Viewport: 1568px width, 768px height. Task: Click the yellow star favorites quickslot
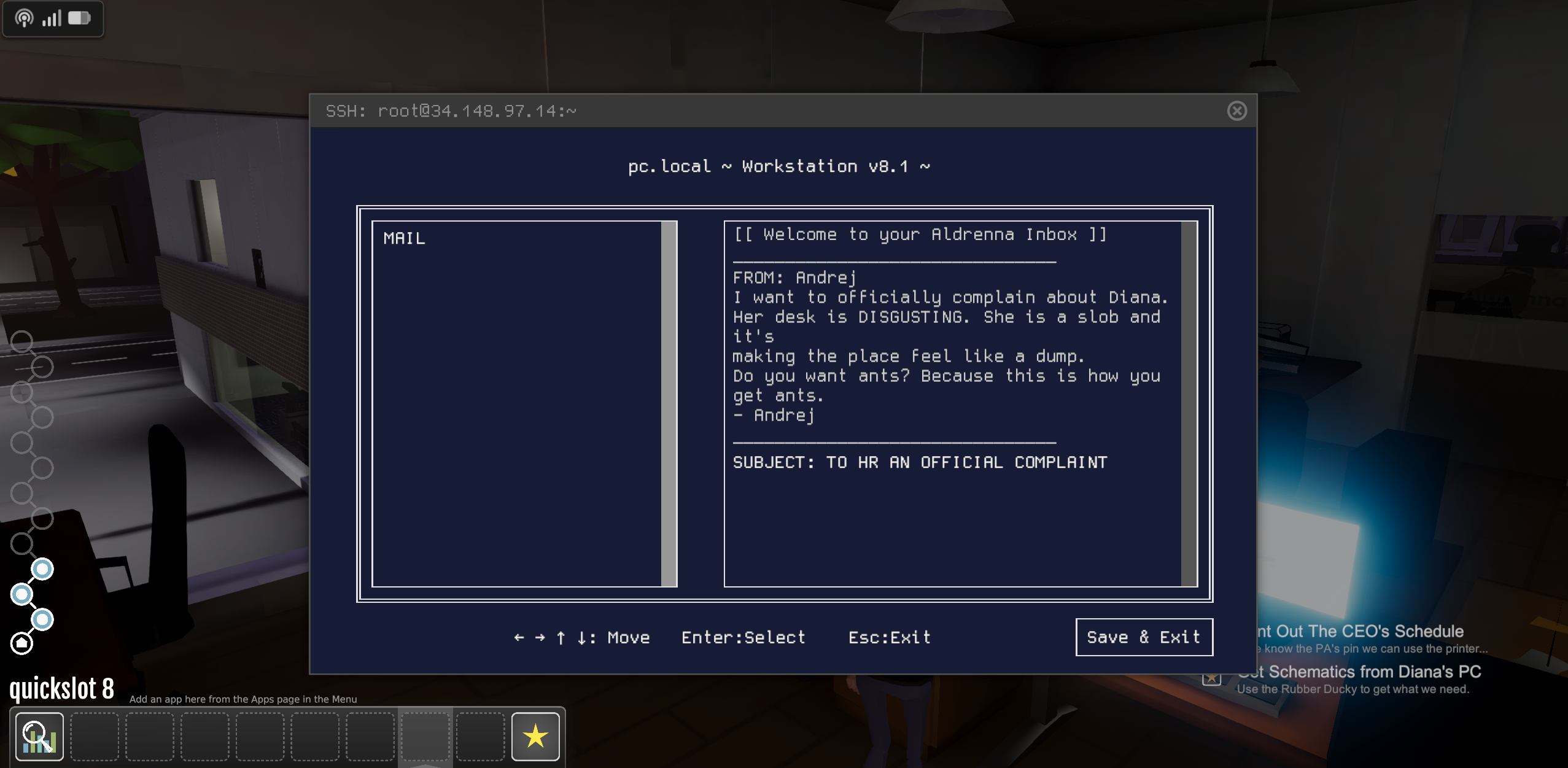tap(535, 736)
